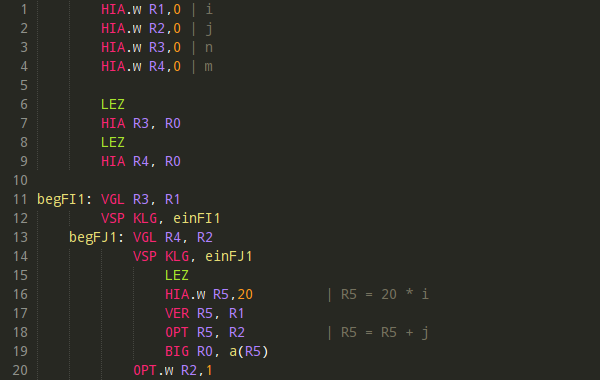
Task: Click 'VER R5, R1' on line 17
Action: point(205,313)
